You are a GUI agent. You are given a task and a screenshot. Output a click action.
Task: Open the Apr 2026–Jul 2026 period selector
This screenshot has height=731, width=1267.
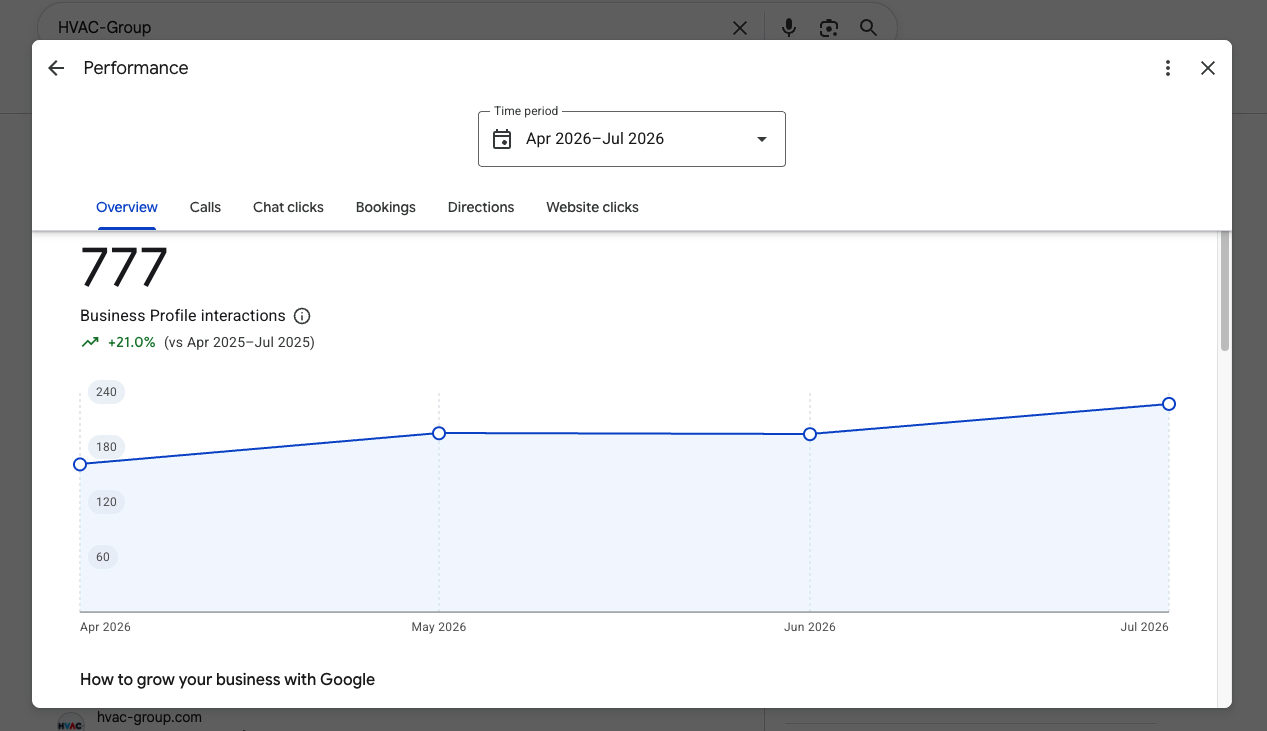point(632,139)
